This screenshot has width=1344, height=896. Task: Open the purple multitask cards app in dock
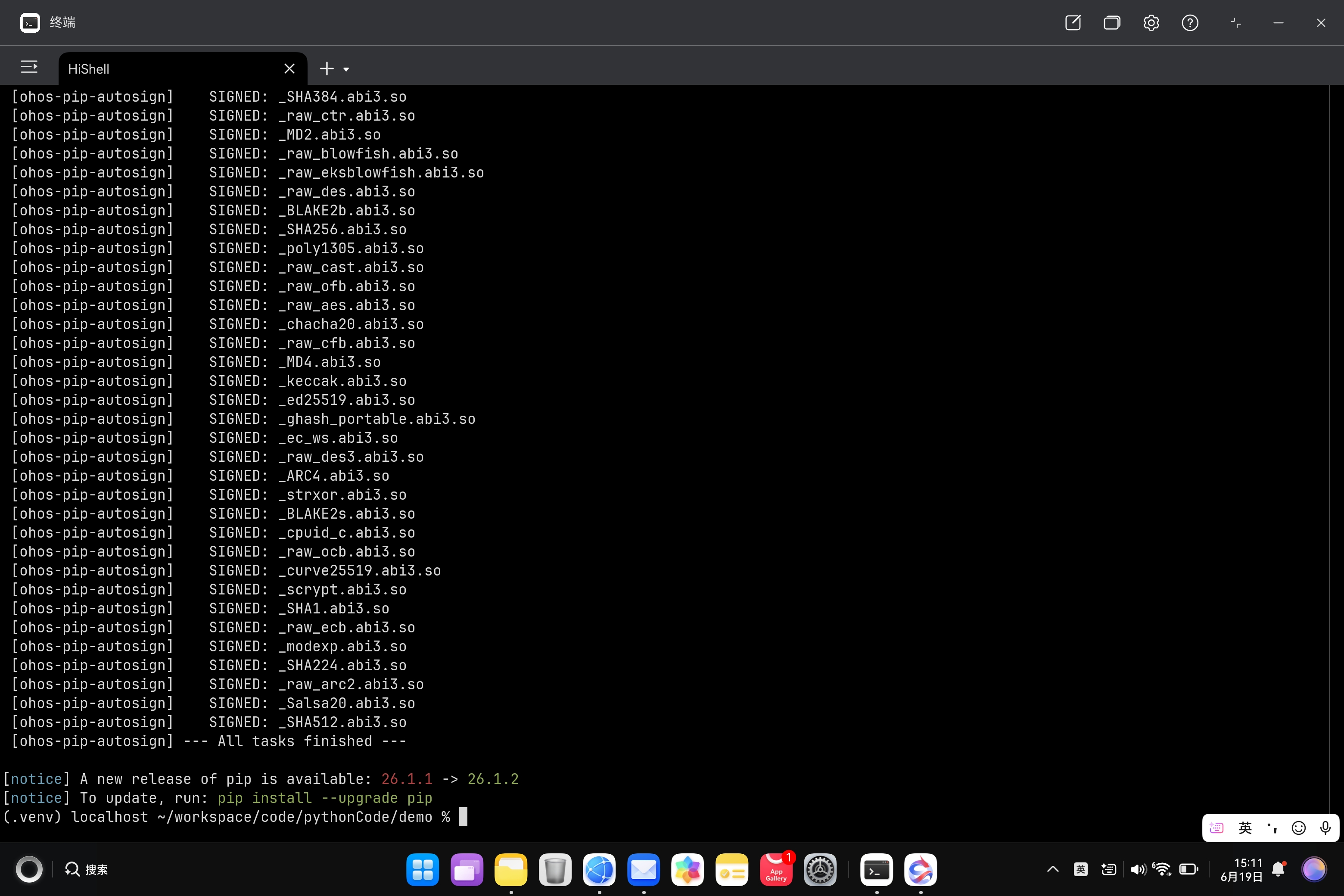467,870
